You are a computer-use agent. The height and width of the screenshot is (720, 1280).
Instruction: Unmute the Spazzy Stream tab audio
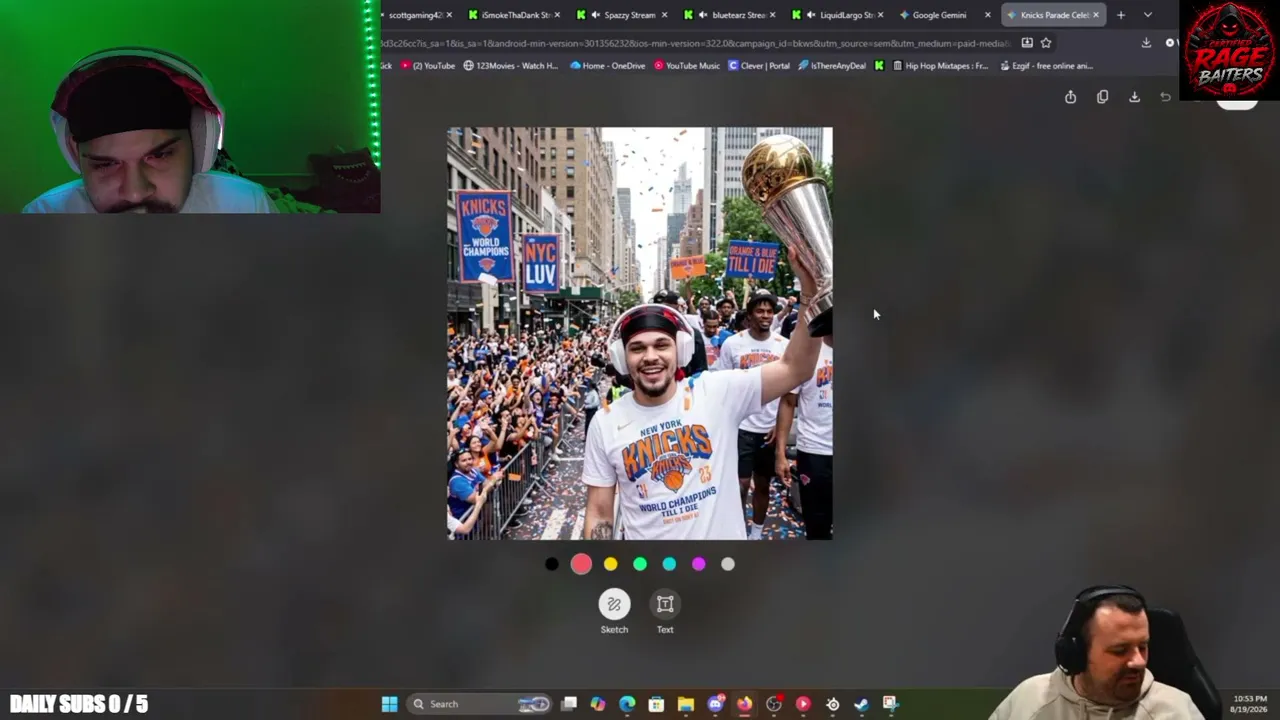[596, 15]
